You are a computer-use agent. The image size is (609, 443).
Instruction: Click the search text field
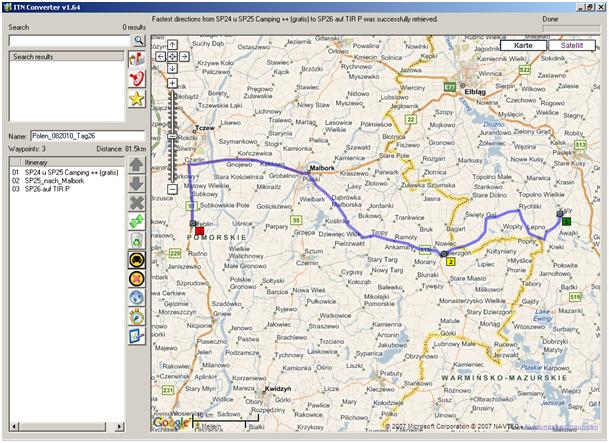70,40
